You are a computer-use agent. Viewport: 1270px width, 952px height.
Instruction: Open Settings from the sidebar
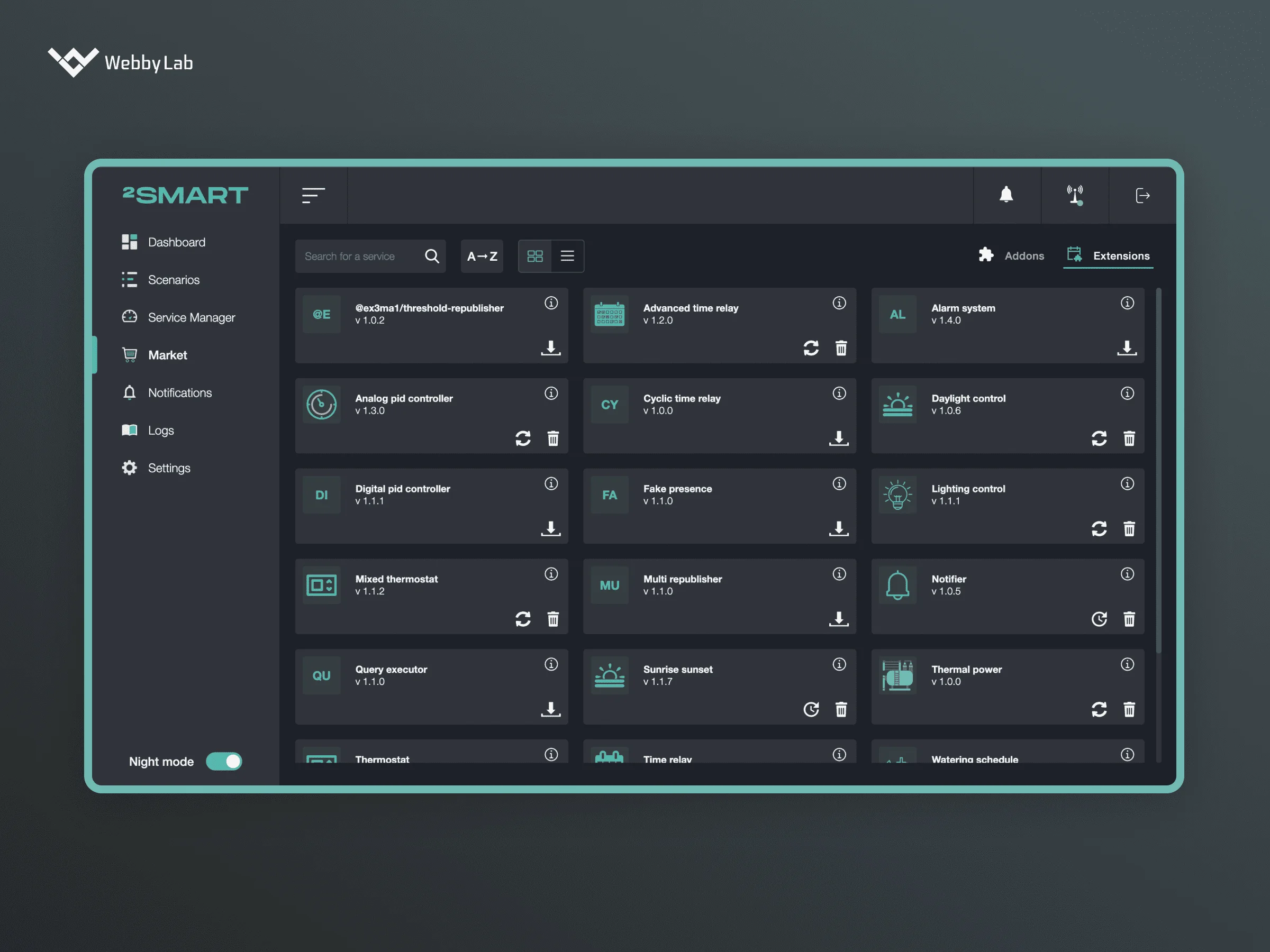[169, 468]
